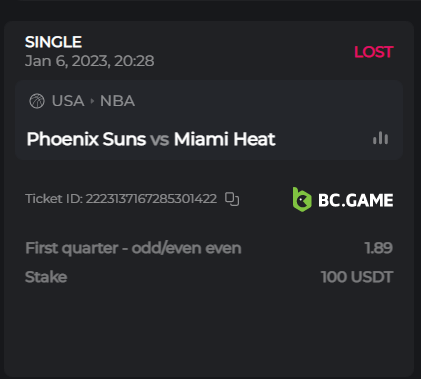Click the BC.GAME brand text
Image resolution: width=421 pixels, height=379 pixels.
pos(356,200)
